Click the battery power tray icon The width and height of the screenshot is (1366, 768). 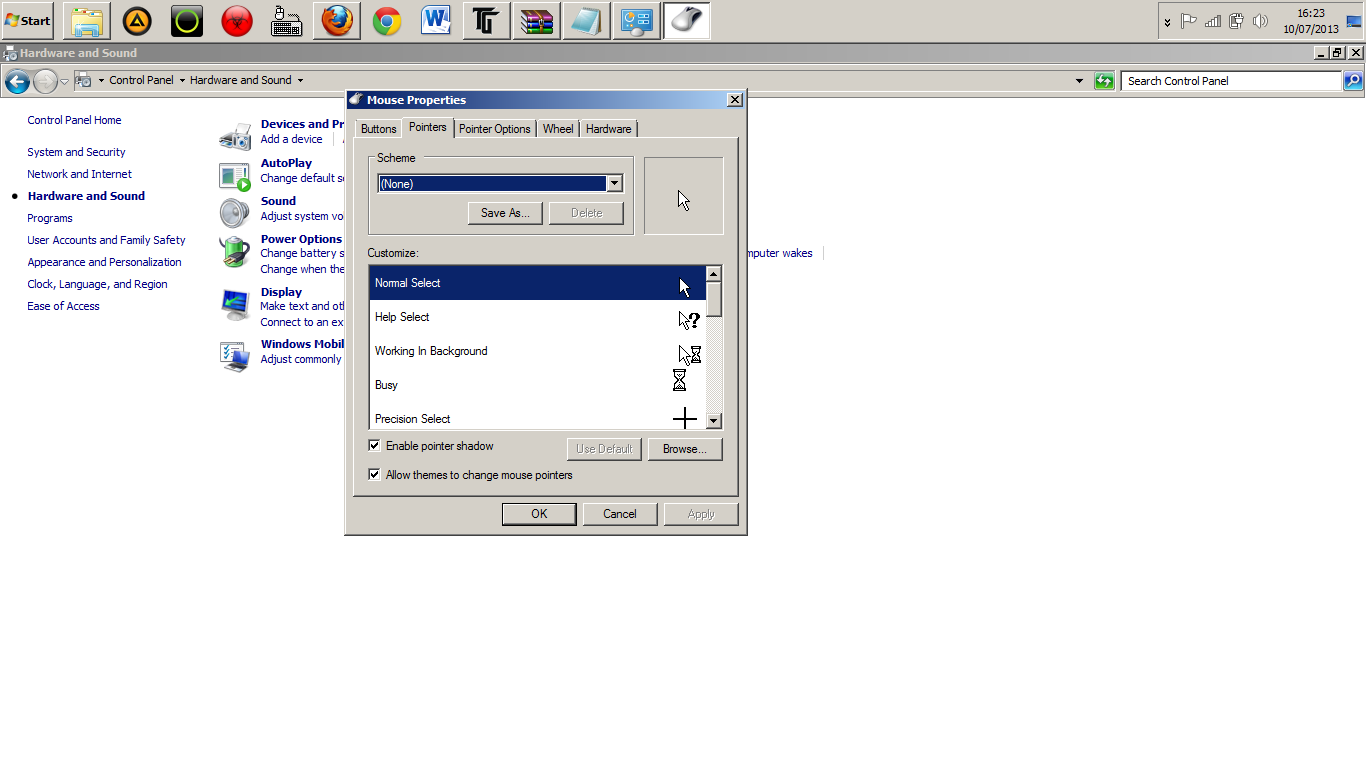pyautogui.click(x=1237, y=21)
